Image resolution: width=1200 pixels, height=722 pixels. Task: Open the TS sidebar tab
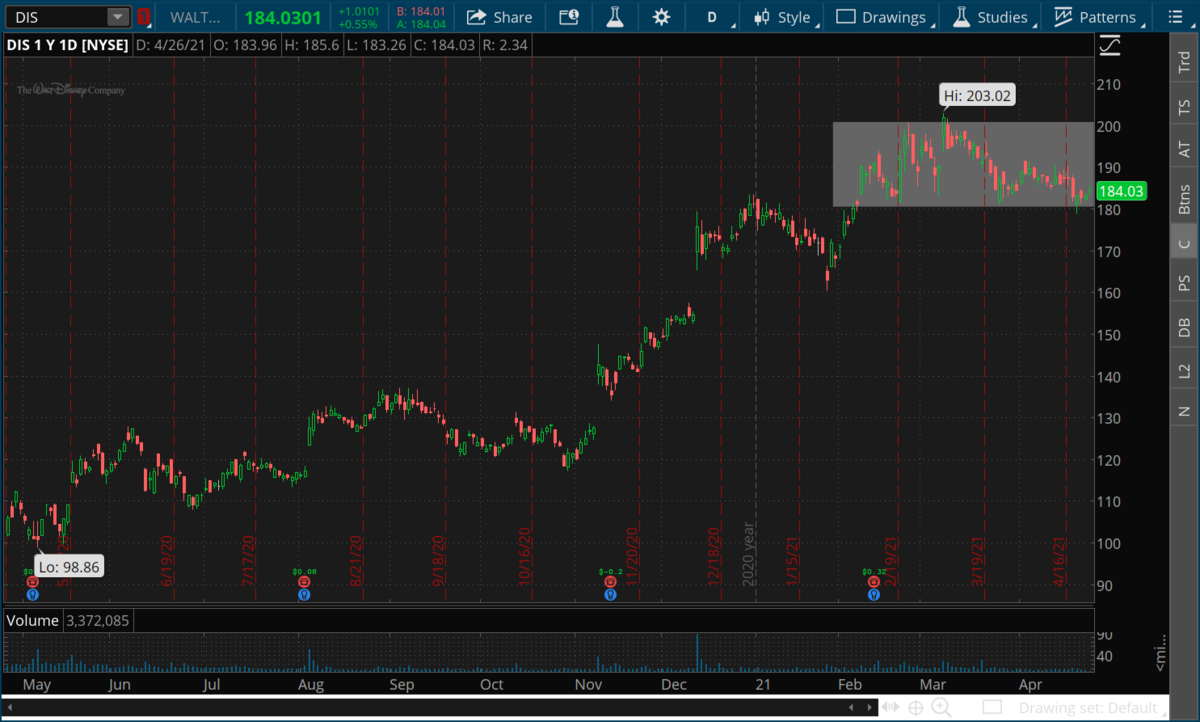(1184, 106)
